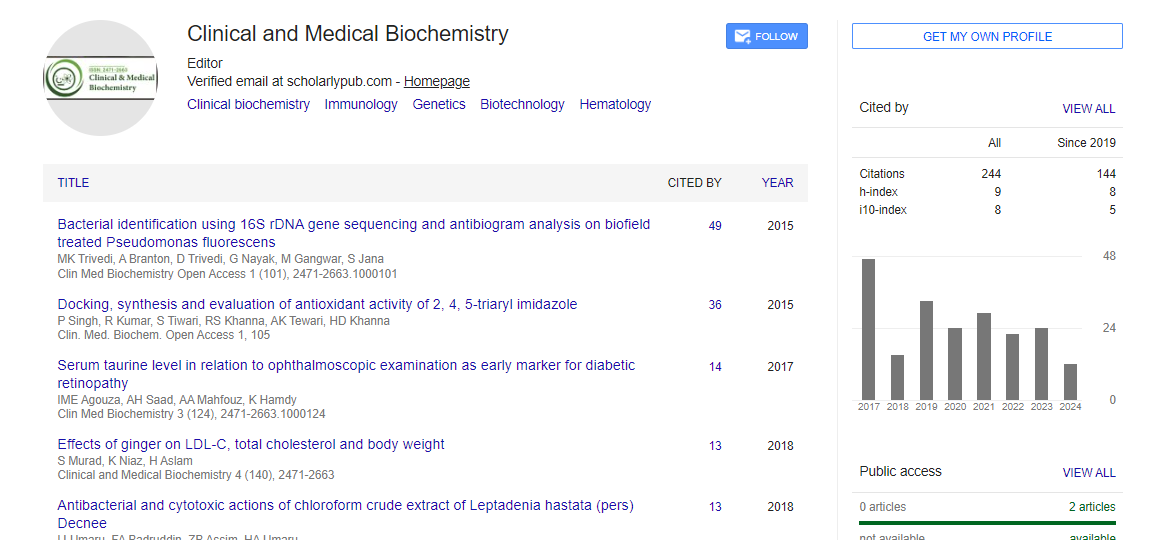
Task: Click the 2 articles available link
Action: tap(1092, 507)
